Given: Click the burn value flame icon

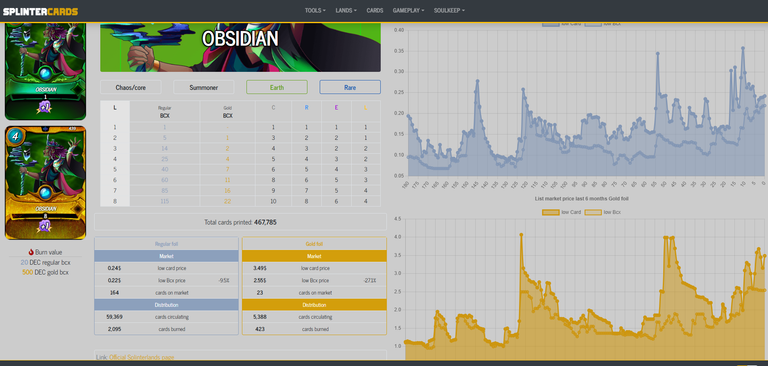Looking at the screenshot, I should pyautogui.click(x=31, y=252).
